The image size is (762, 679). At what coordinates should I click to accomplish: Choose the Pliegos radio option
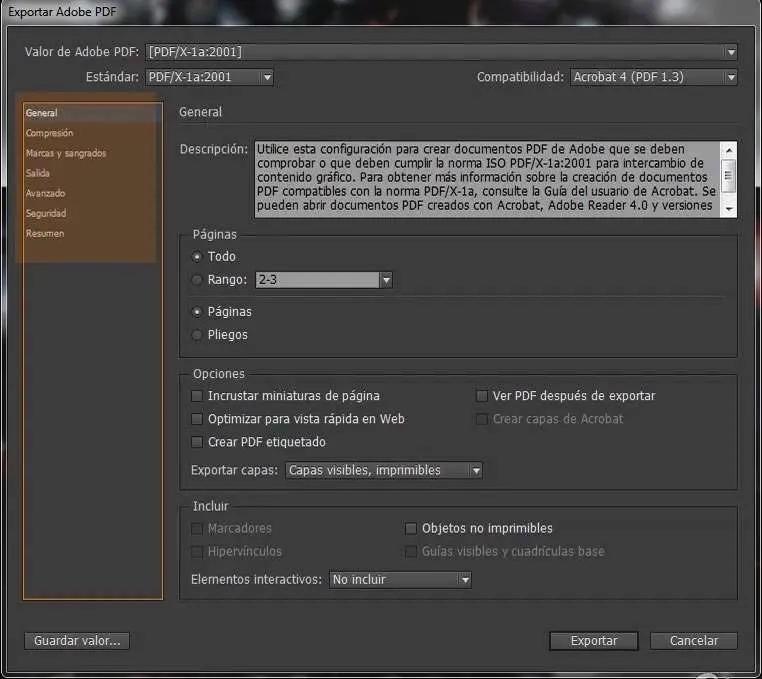click(197, 335)
